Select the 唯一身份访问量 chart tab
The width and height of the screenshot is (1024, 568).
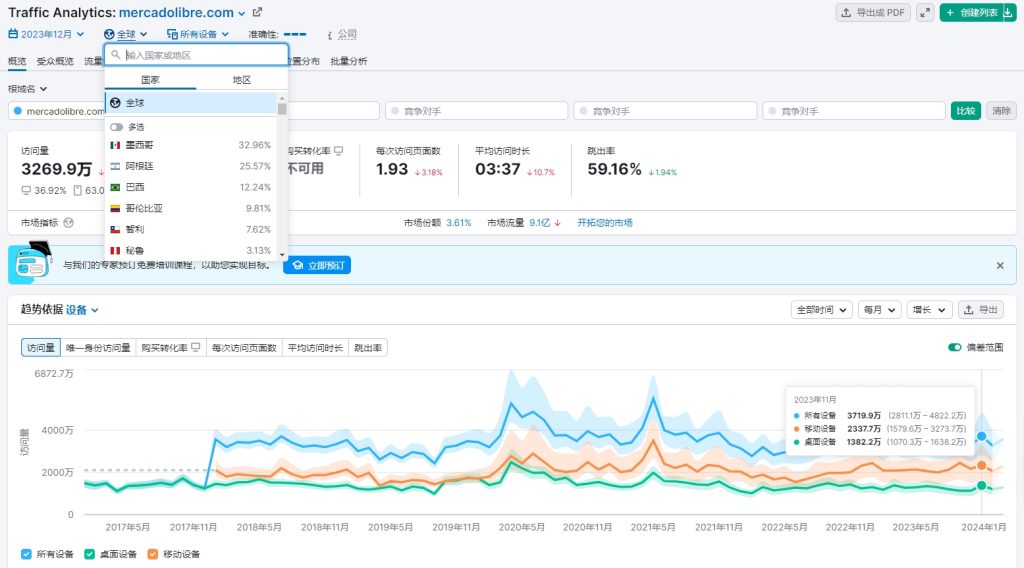point(98,348)
